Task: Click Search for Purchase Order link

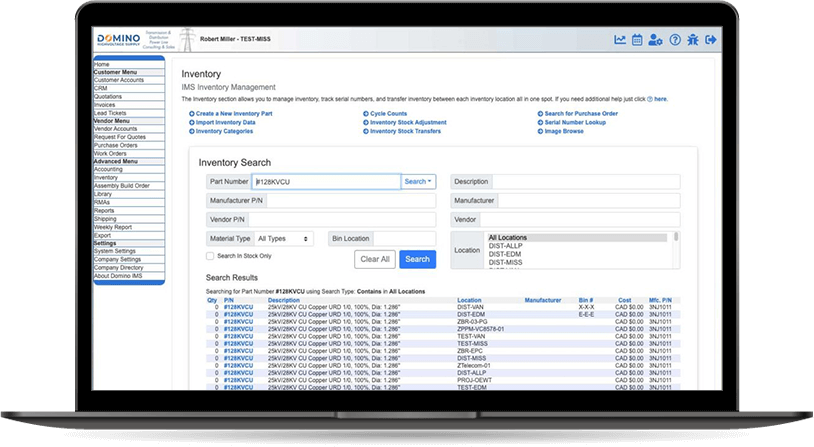Action: [581, 114]
